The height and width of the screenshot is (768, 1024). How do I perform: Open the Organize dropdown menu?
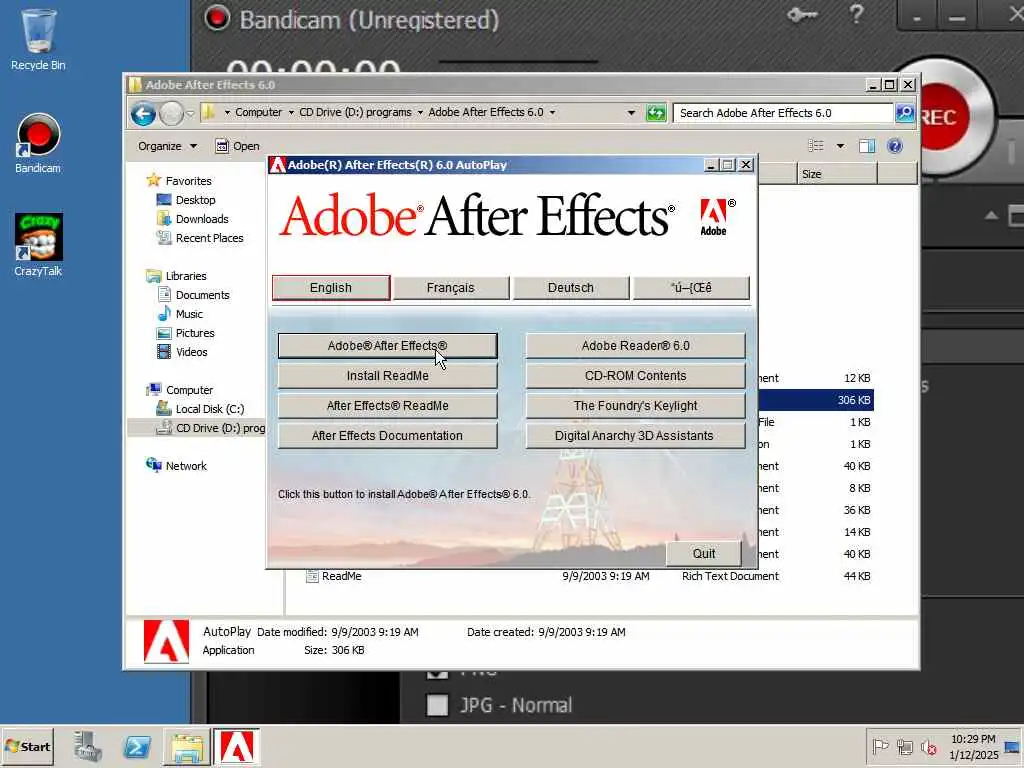click(167, 146)
